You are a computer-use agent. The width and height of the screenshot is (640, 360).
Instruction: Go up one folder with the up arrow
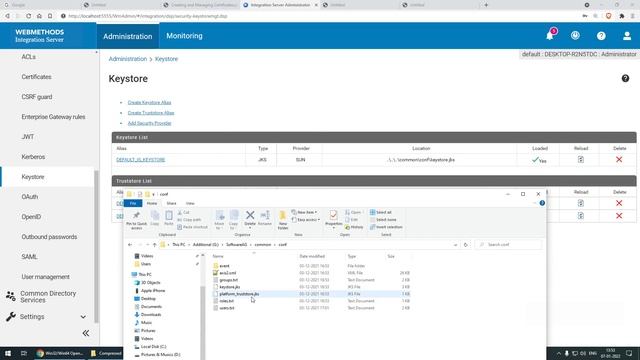[x=154, y=244]
